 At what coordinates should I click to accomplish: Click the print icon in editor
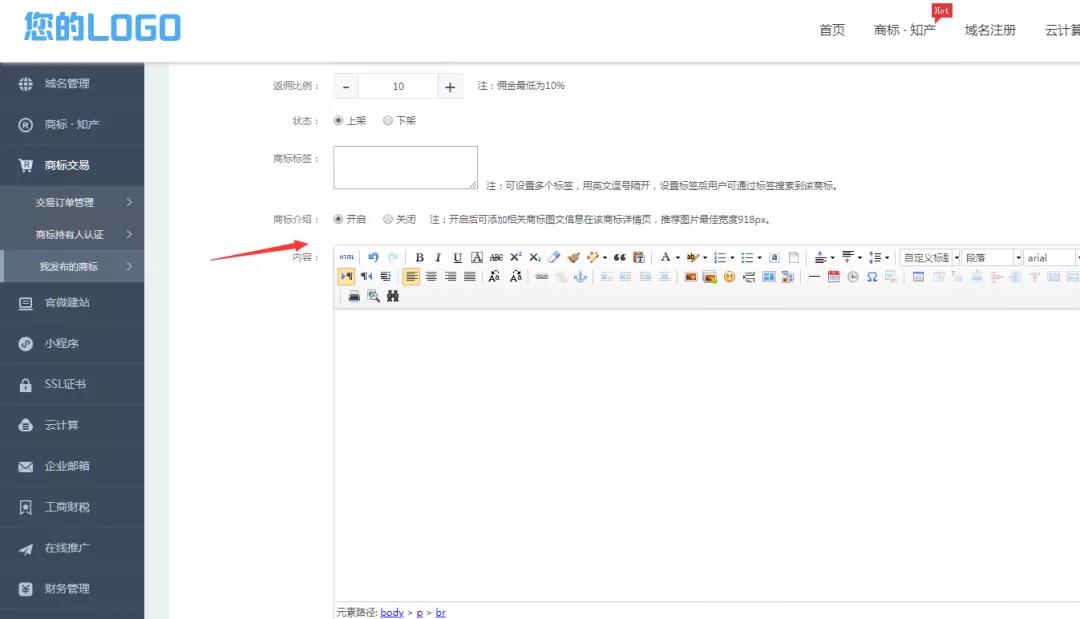[x=354, y=296]
